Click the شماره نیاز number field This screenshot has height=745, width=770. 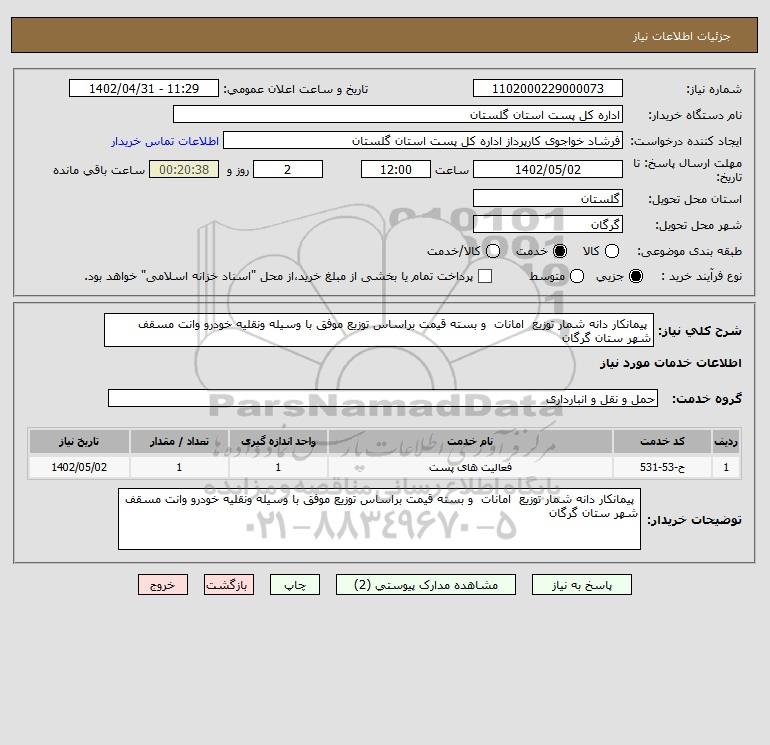[x=548, y=88]
